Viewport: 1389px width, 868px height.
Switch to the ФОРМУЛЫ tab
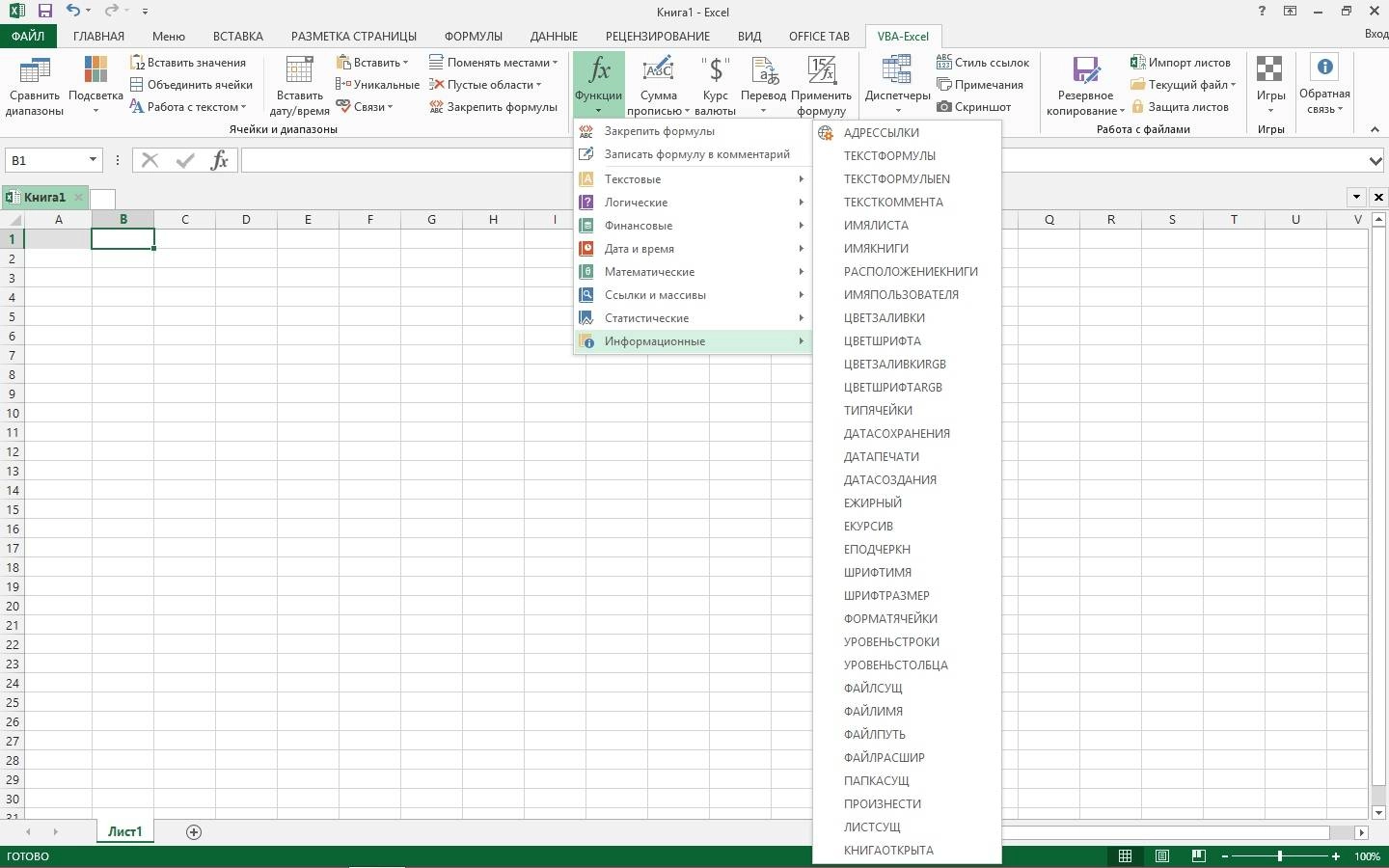coord(473,36)
